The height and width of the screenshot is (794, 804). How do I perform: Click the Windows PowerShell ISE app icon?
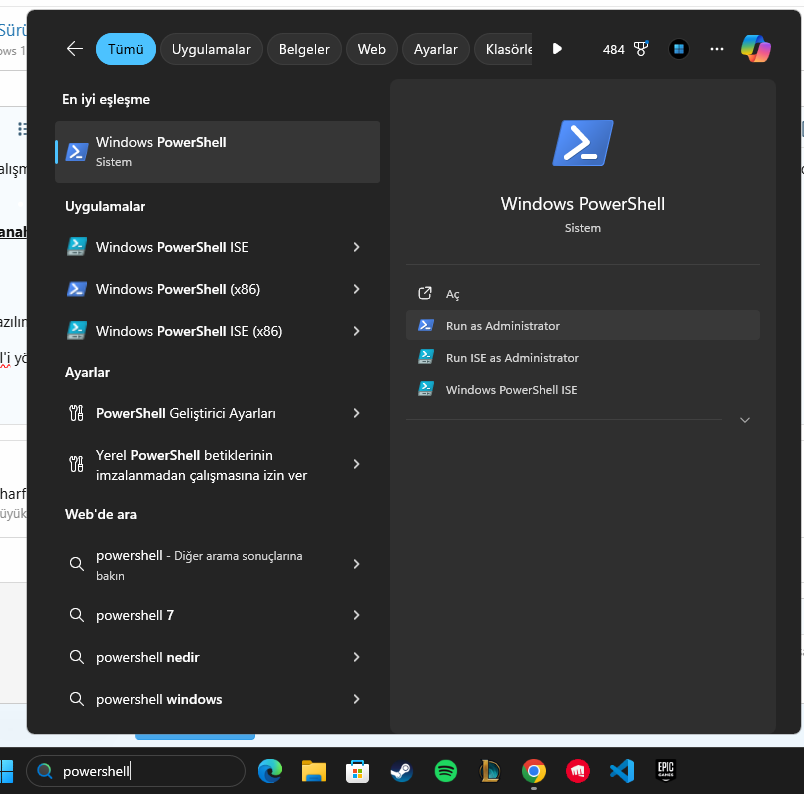pyautogui.click(x=77, y=247)
